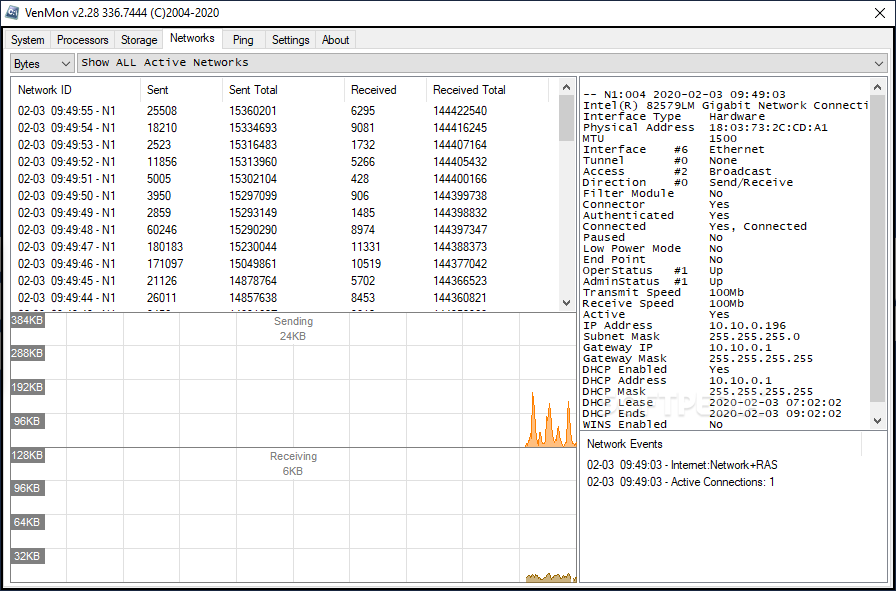Click Received Total value 144422540

(460, 111)
